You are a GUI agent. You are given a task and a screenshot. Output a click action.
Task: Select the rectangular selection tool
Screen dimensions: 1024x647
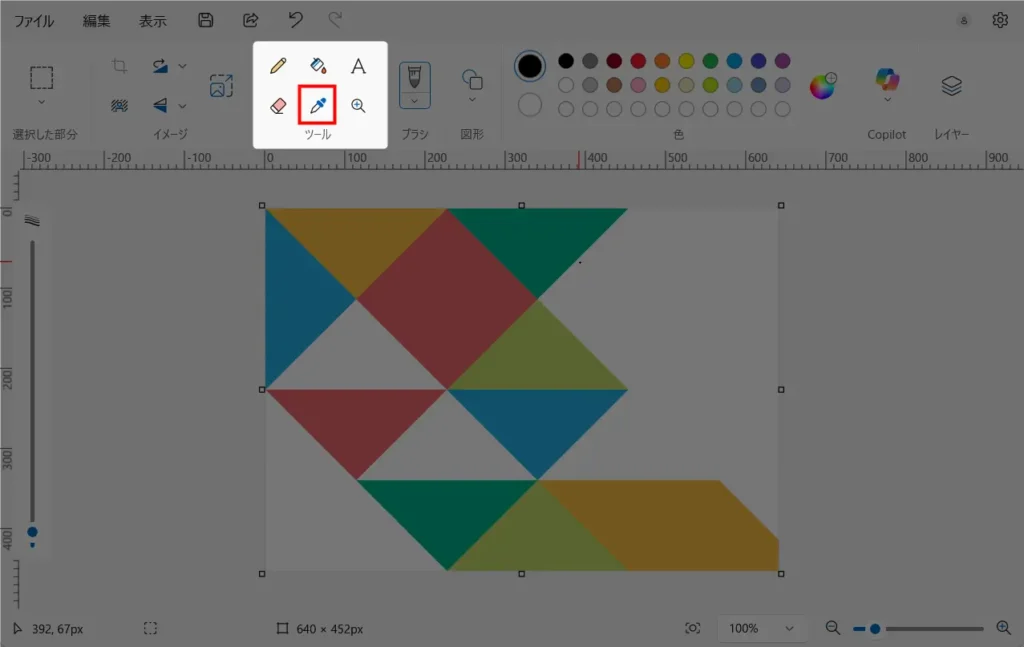click(42, 78)
